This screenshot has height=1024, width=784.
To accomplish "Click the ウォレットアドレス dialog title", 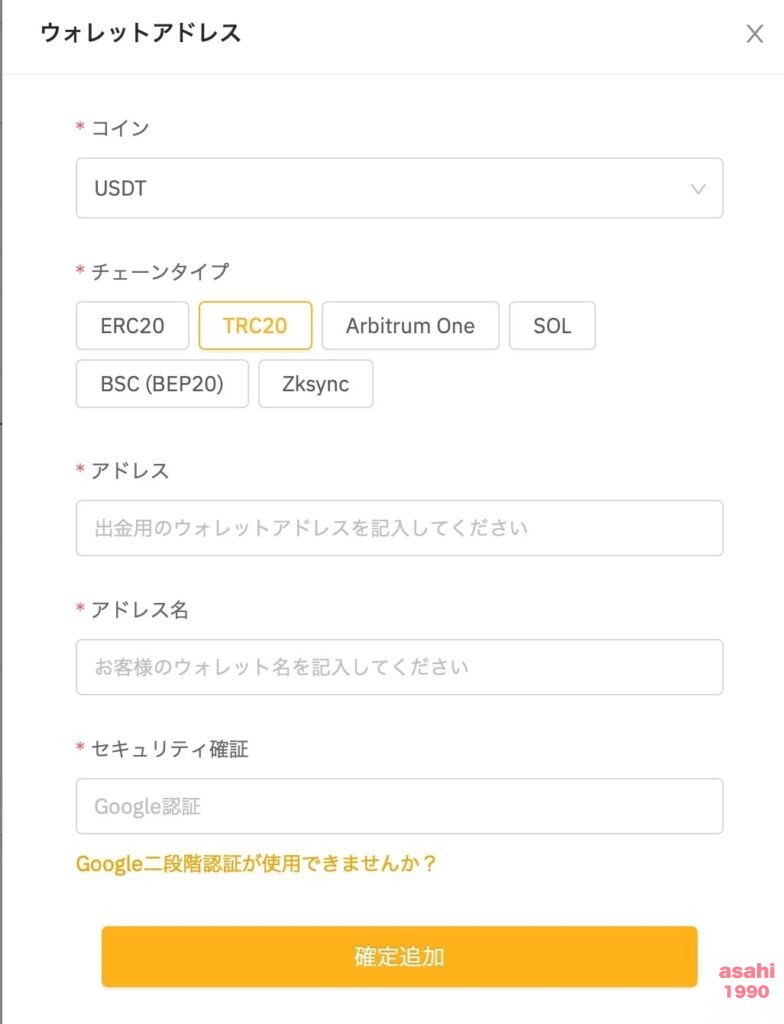I will click(140, 33).
